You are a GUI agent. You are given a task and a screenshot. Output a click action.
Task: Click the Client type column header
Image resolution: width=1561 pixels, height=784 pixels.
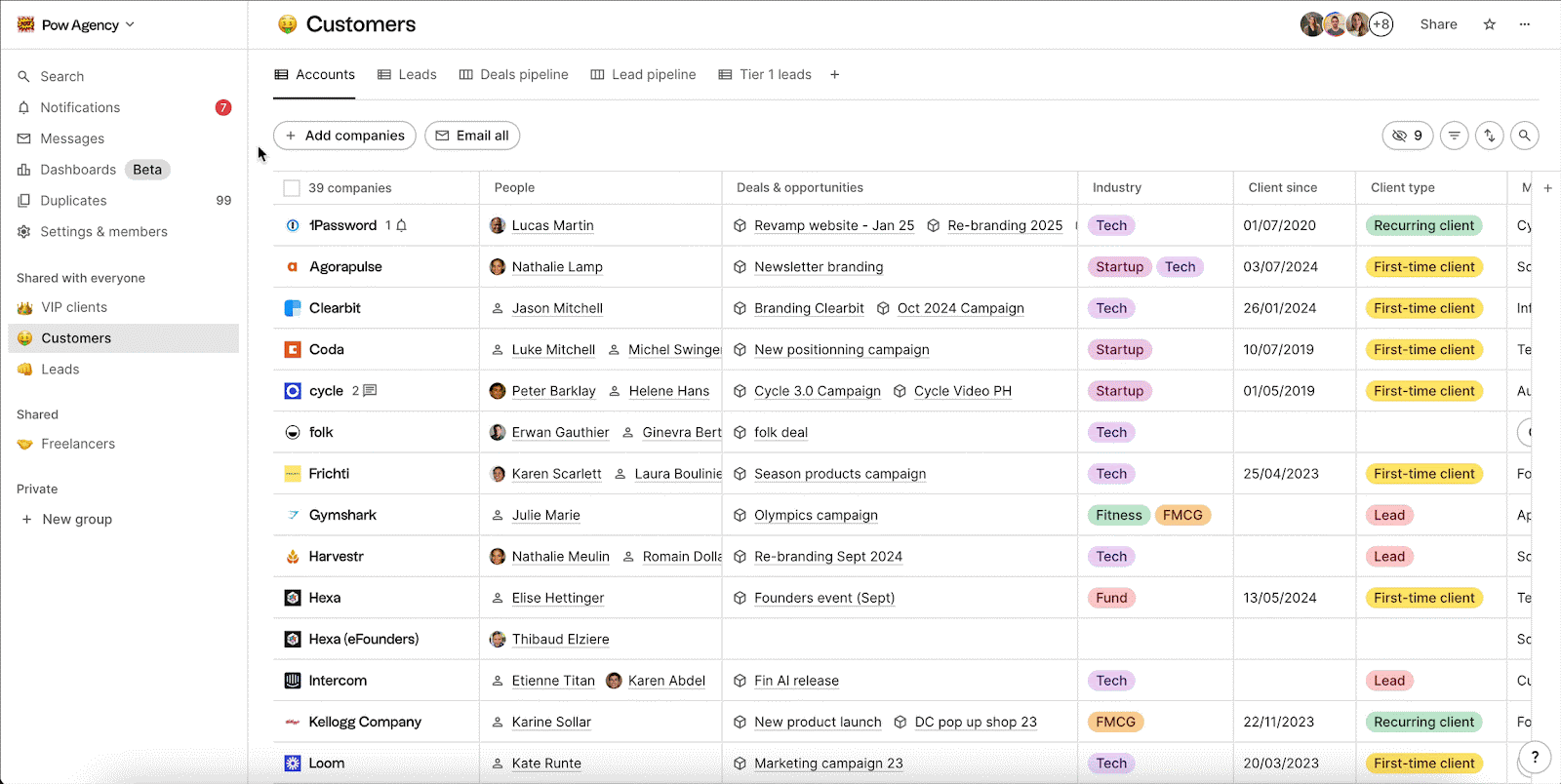click(x=1402, y=188)
